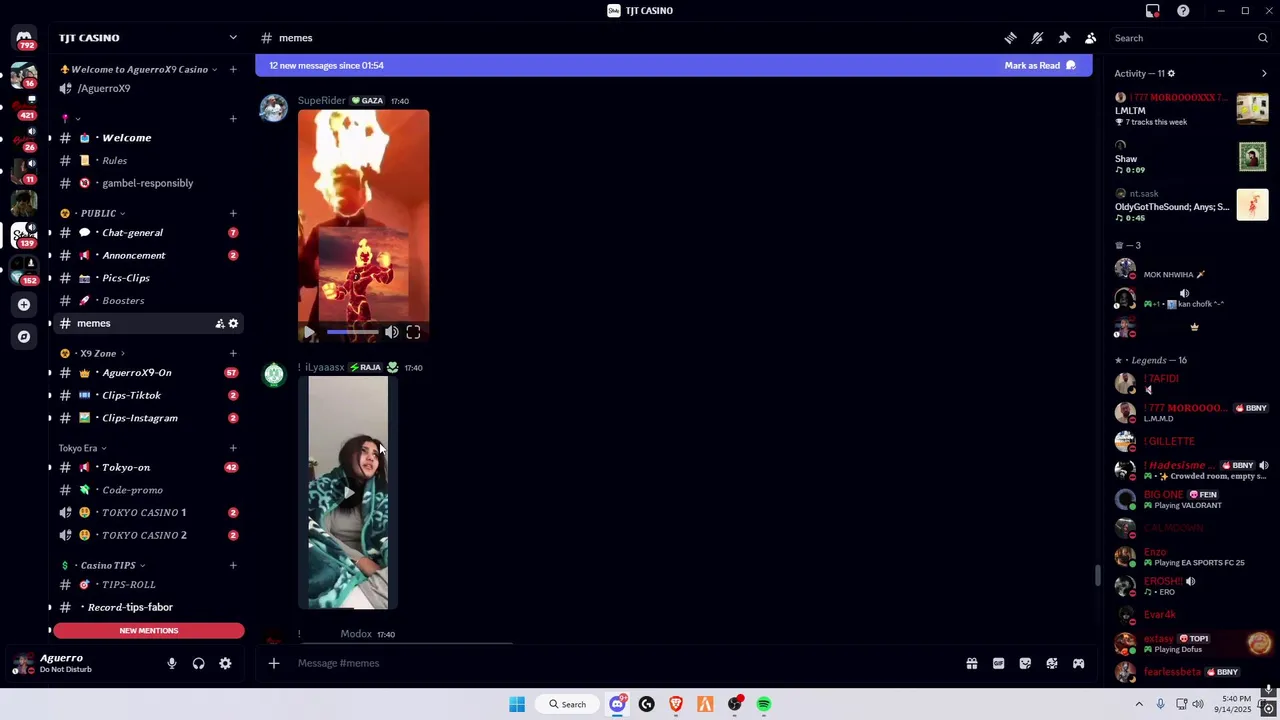Open Record-tips-fabor channel
The height and width of the screenshot is (720, 1280).
pyautogui.click(x=148, y=607)
